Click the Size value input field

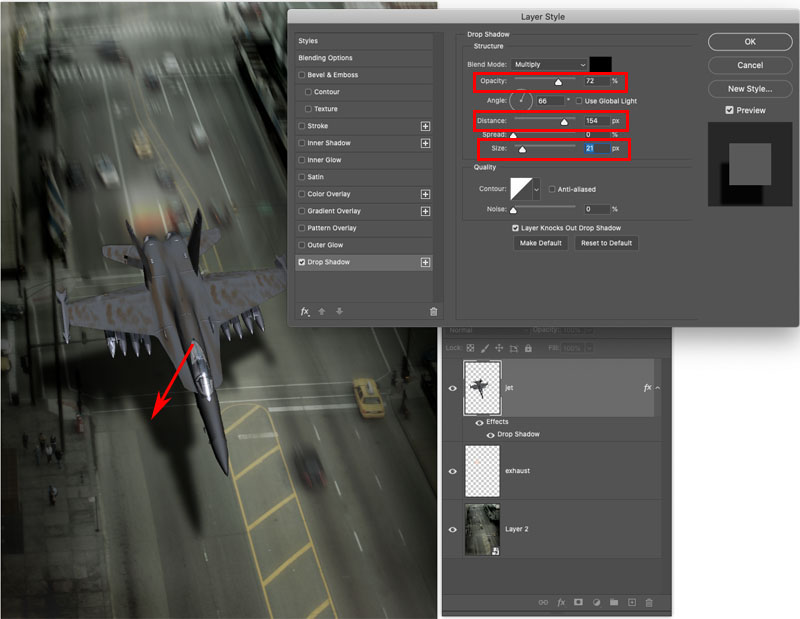597,148
